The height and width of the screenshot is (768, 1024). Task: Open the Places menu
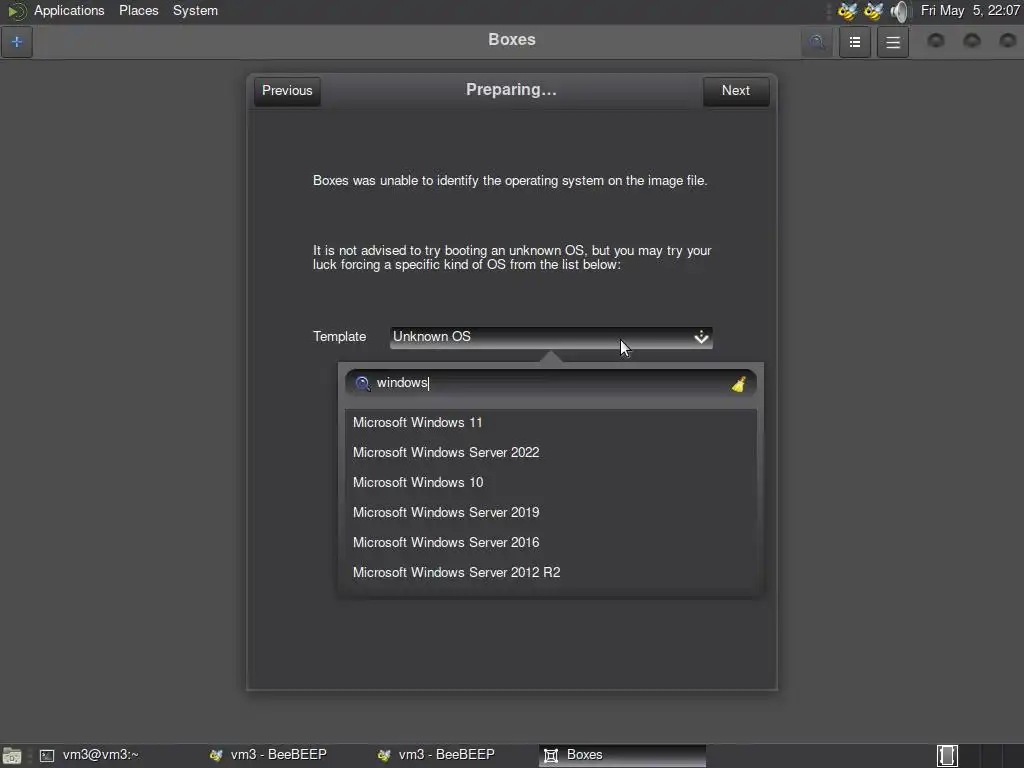[x=138, y=10]
